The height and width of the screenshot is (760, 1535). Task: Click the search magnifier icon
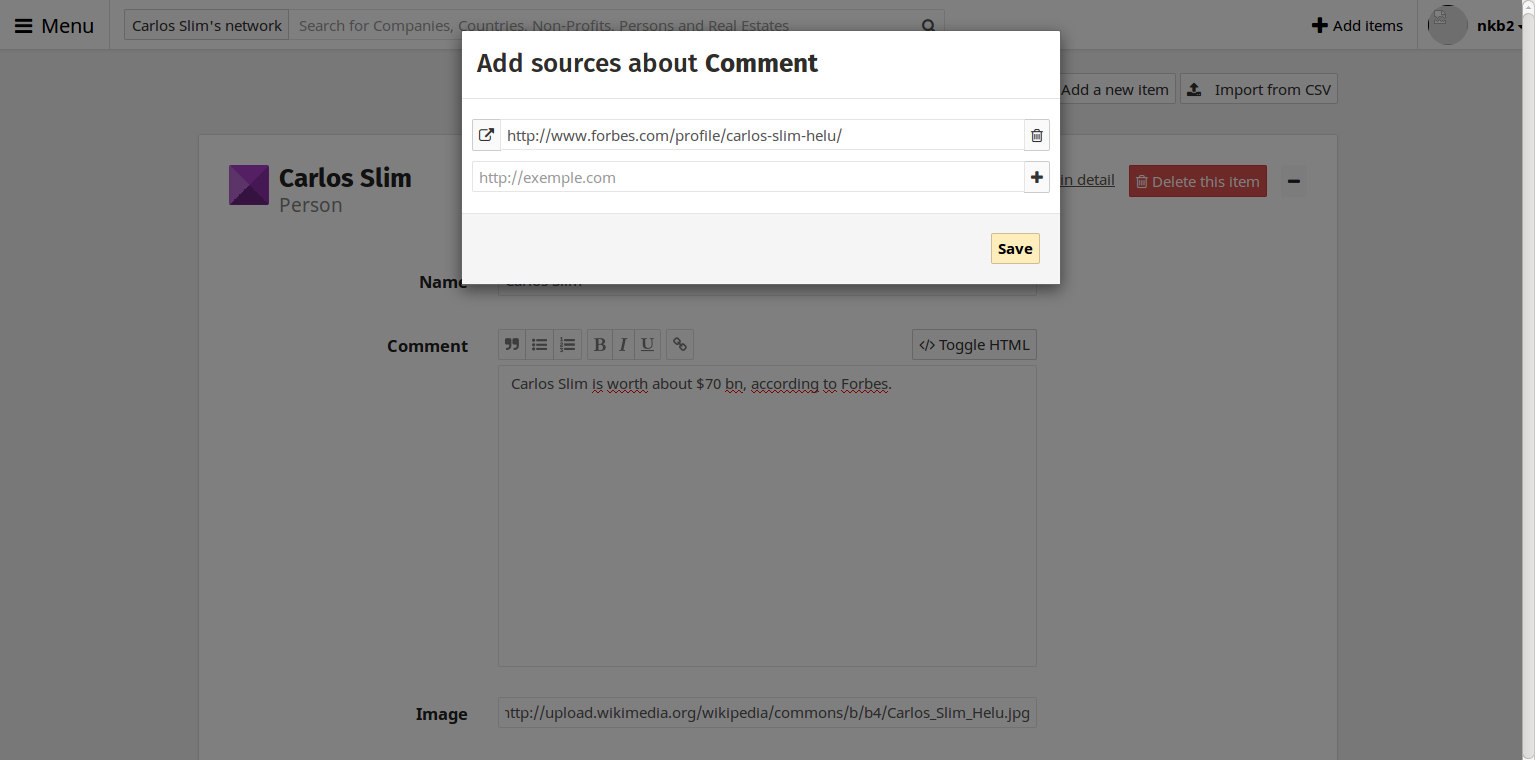(927, 25)
